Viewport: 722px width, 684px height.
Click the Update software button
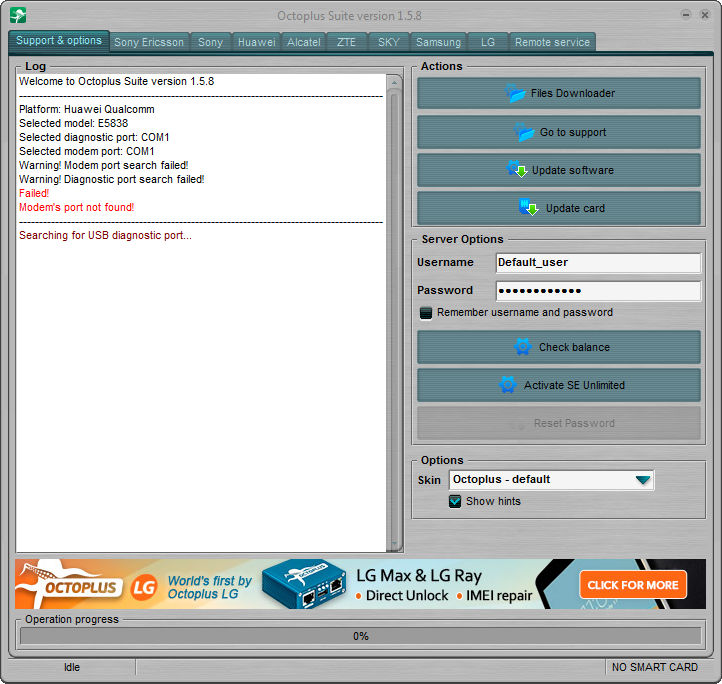click(x=559, y=170)
